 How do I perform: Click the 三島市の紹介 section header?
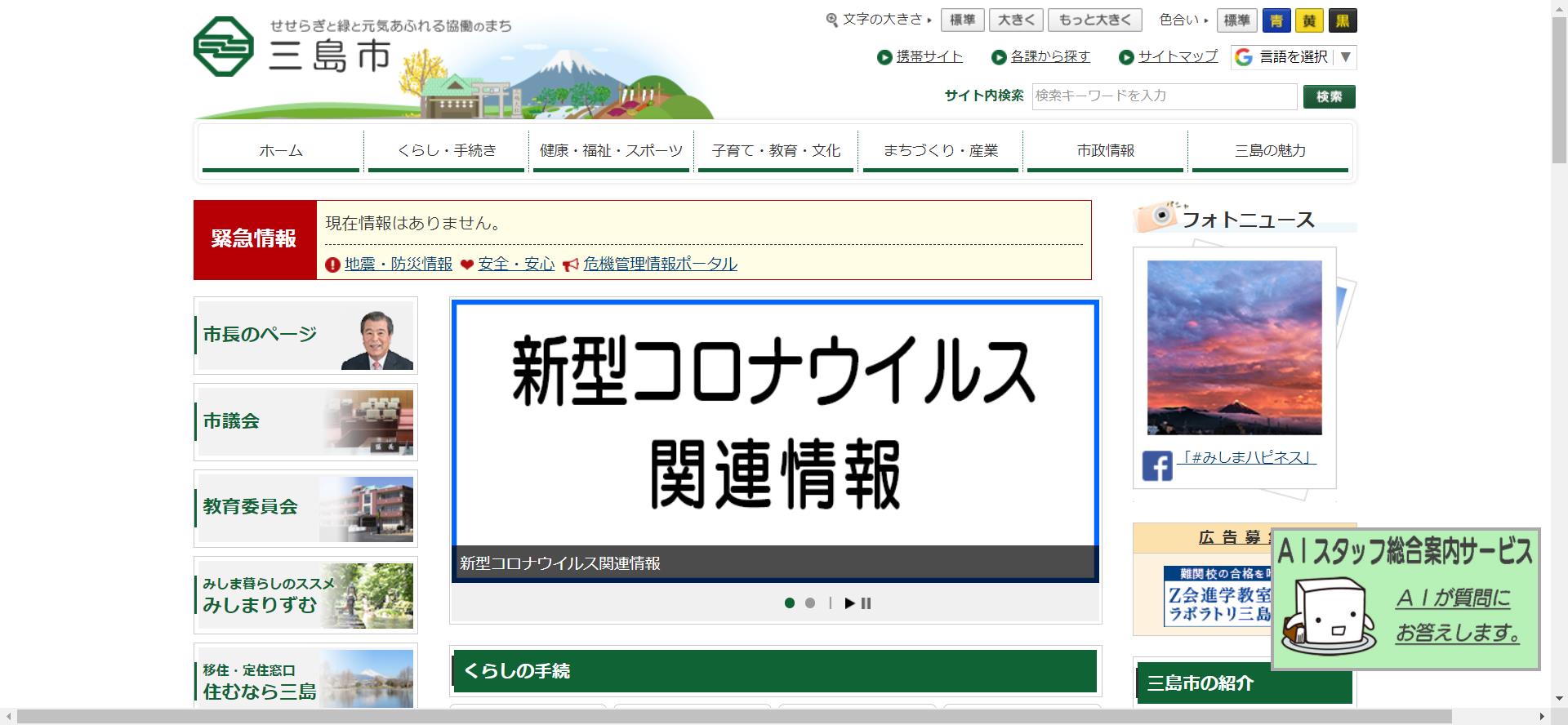point(1244,683)
